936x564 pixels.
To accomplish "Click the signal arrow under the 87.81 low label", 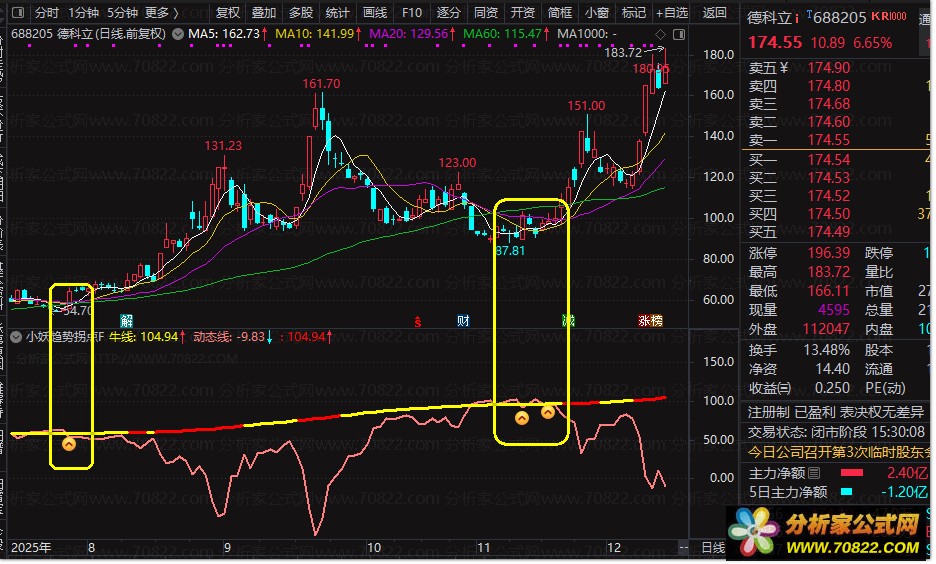I will (522, 418).
